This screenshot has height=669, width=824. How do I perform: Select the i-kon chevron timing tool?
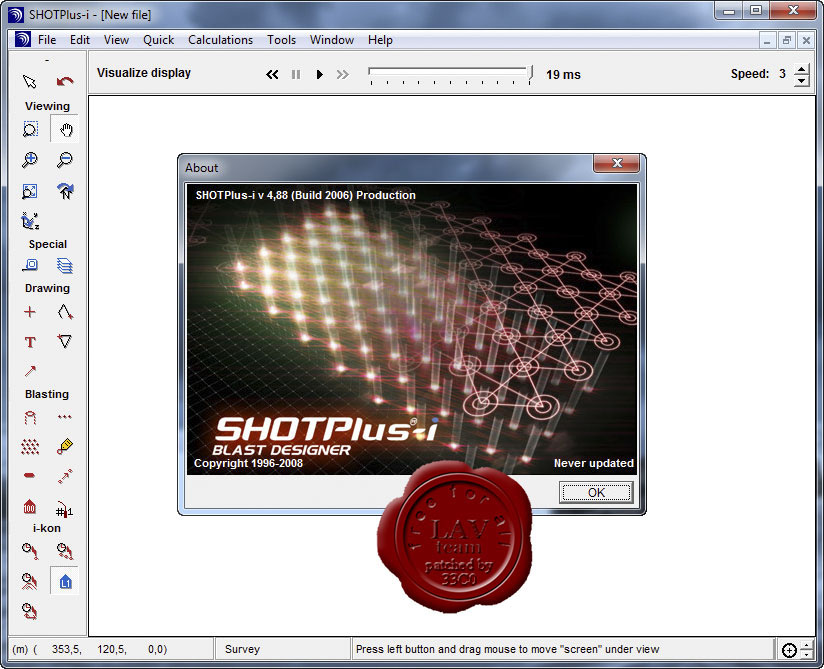[x=30, y=581]
